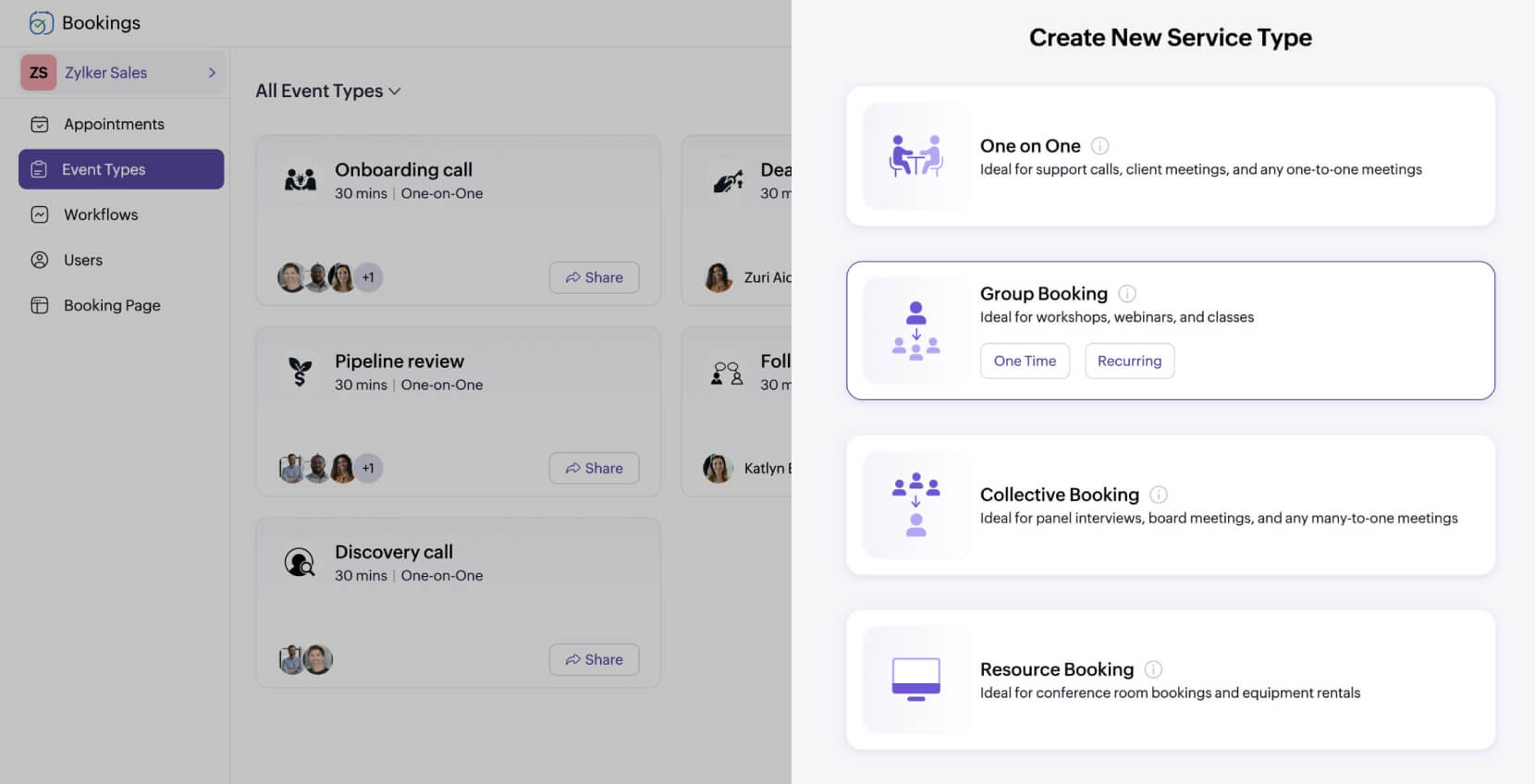Go to Users in sidebar
This screenshot has width=1535, height=784.
(121, 260)
